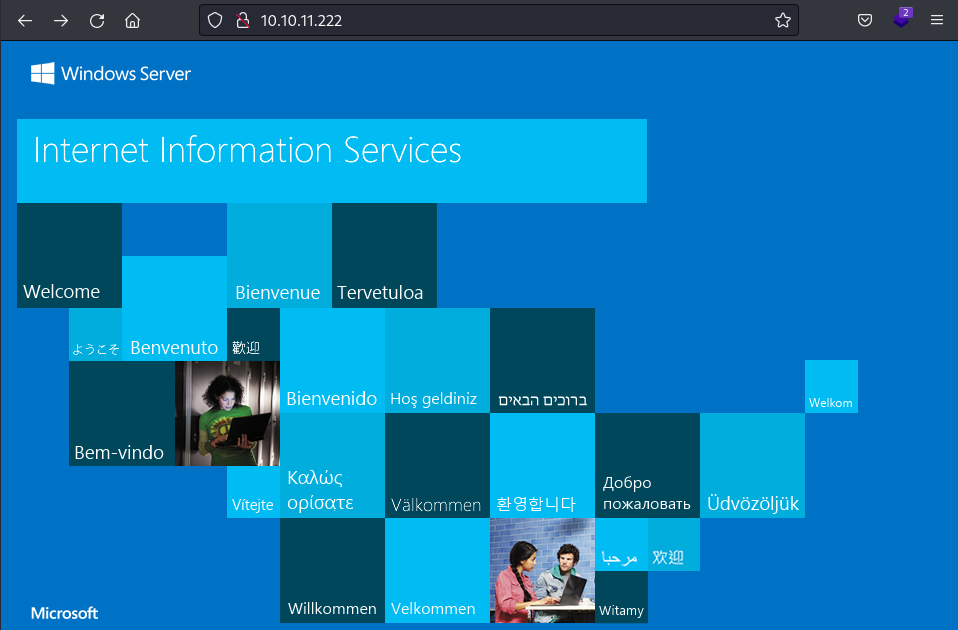This screenshot has width=958, height=630.
Task: Click the forward navigation arrow
Action: [60, 21]
